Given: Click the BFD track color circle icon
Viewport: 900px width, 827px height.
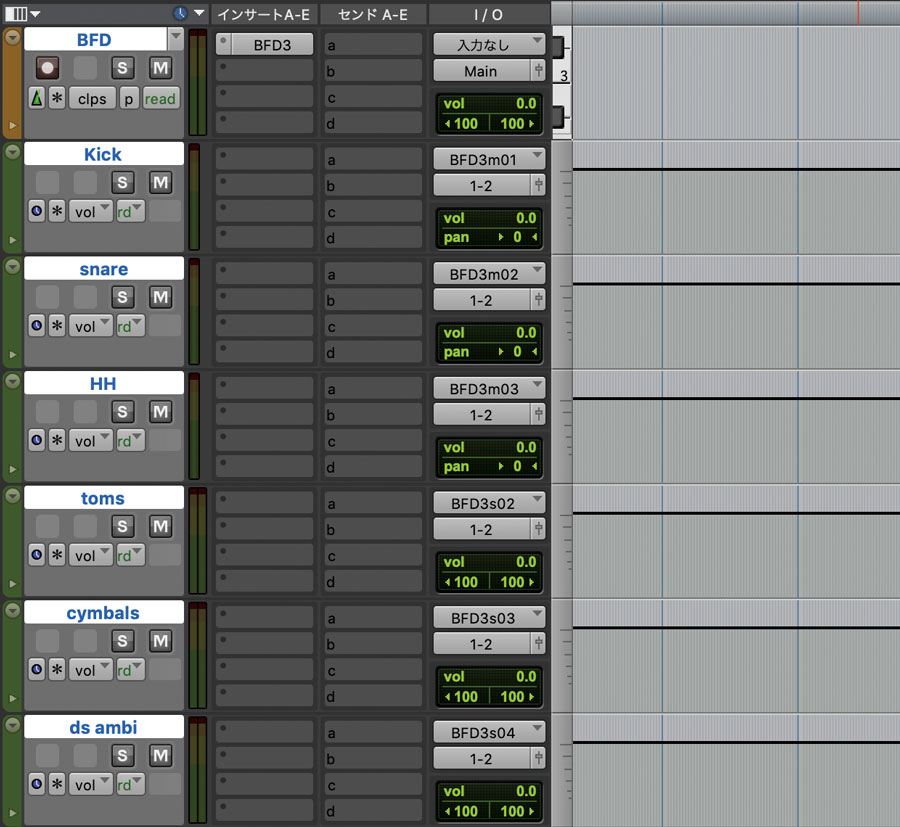Looking at the screenshot, I should click(13, 37).
